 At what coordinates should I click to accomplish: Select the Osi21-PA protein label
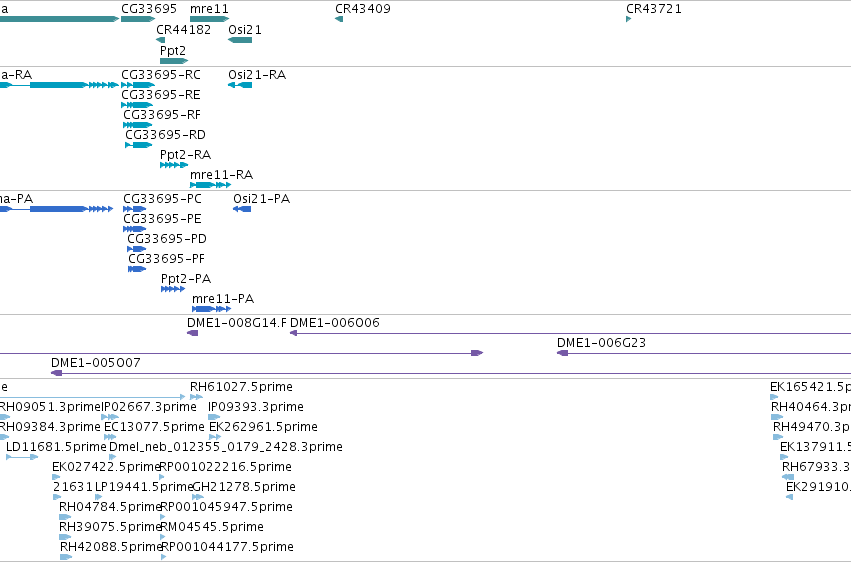[262, 199]
